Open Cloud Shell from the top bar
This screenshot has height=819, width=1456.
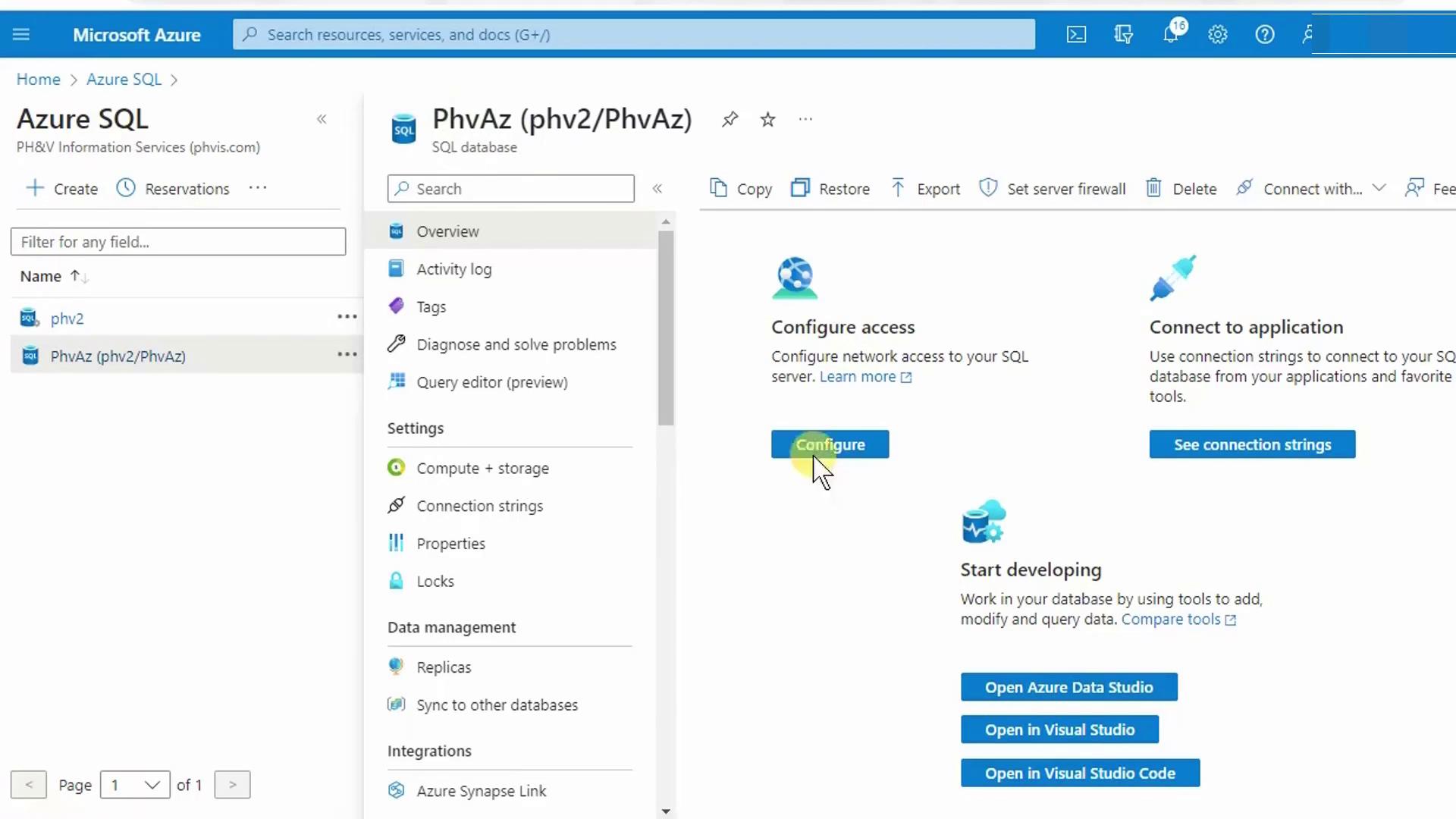coord(1076,34)
